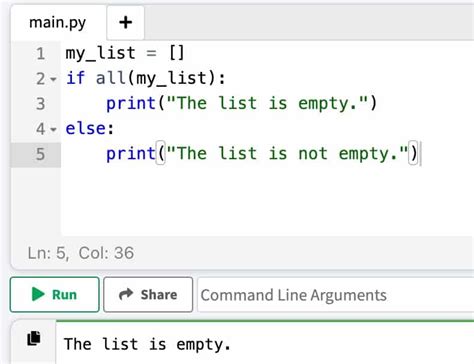This screenshot has height=364, width=474.
Task: Click the plus icon to add new file
Action: (x=125, y=23)
